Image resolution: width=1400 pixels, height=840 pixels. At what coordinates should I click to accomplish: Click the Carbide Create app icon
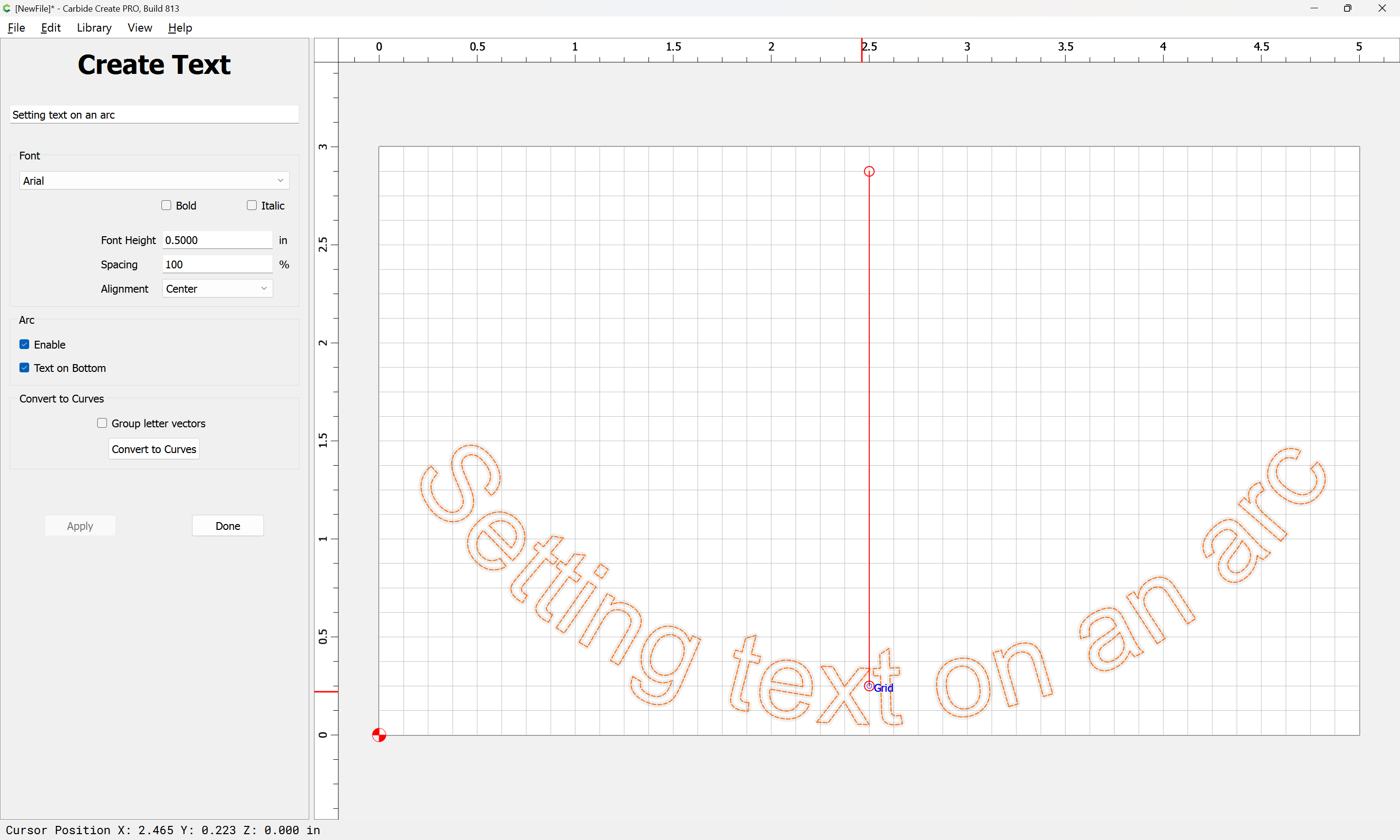pyautogui.click(x=7, y=8)
